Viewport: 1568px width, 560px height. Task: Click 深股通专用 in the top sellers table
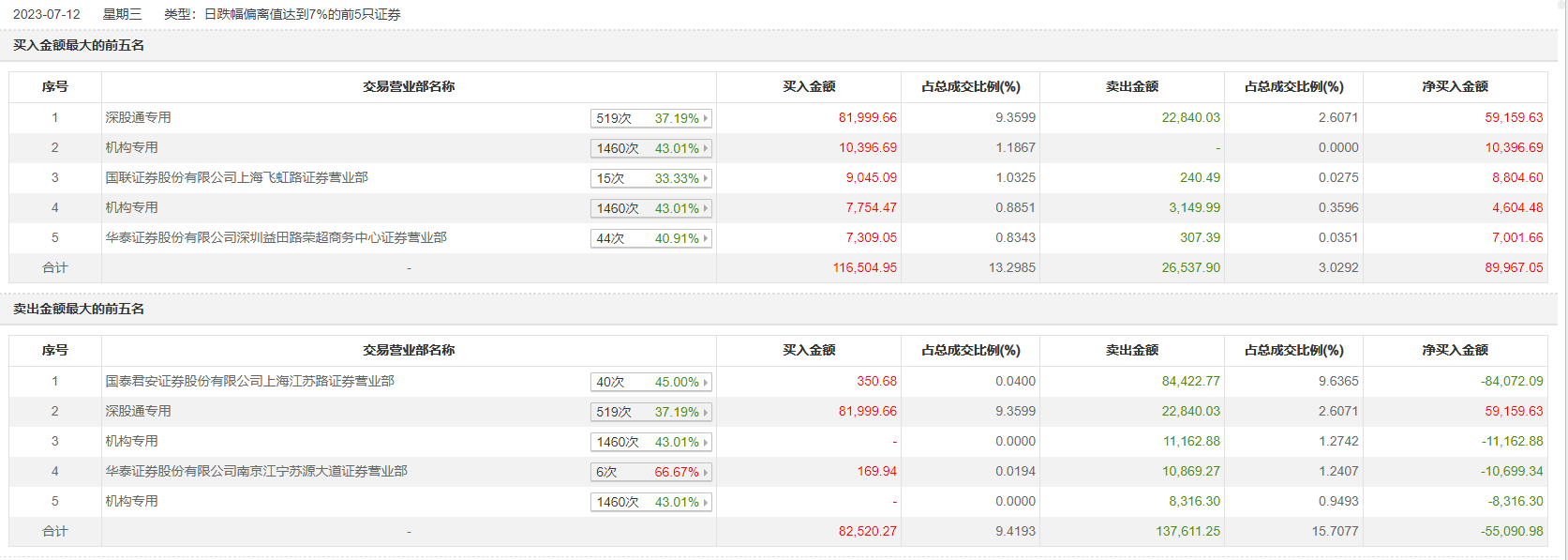(x=138, y=411)
